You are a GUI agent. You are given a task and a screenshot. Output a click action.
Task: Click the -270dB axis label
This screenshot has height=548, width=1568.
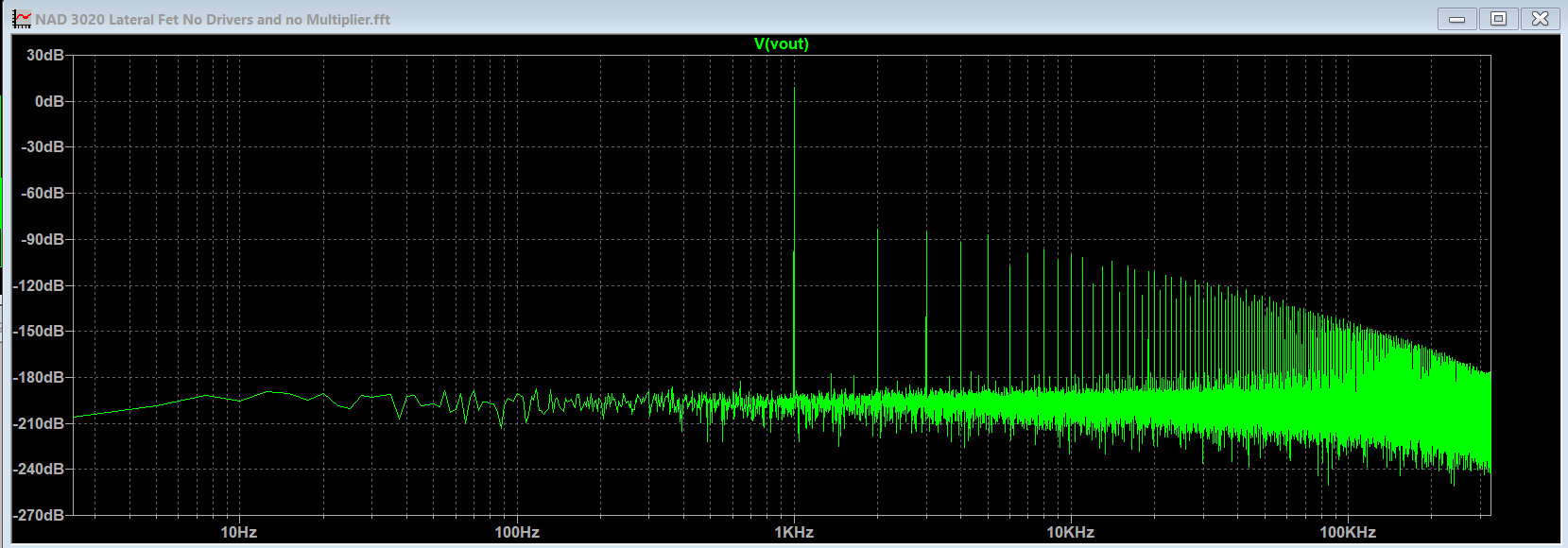click(x=39, y=515)
